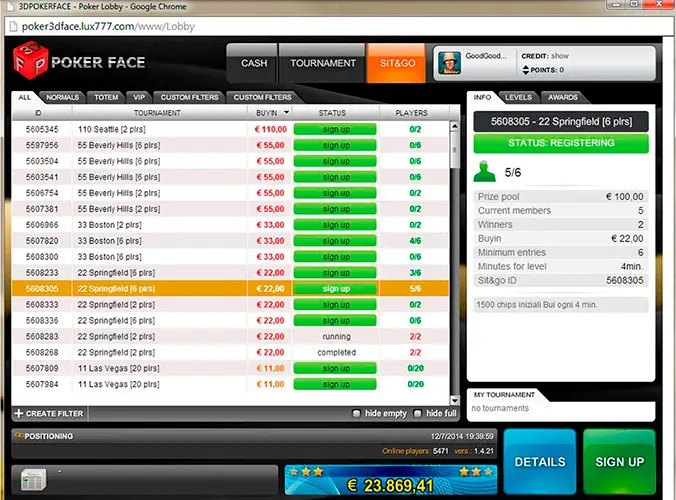Open the INFO panel tab
This screenshot has height=500, width=676.
[x=482, y=97]
